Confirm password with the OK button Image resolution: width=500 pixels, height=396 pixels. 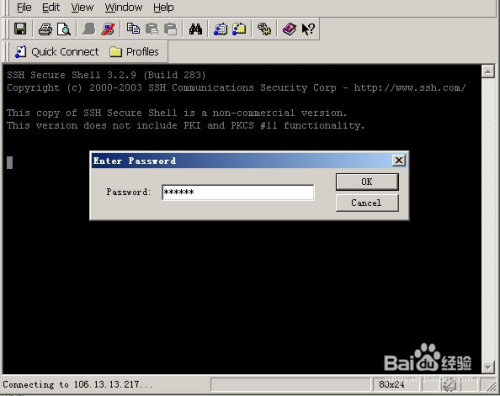[x=367, y=182]
